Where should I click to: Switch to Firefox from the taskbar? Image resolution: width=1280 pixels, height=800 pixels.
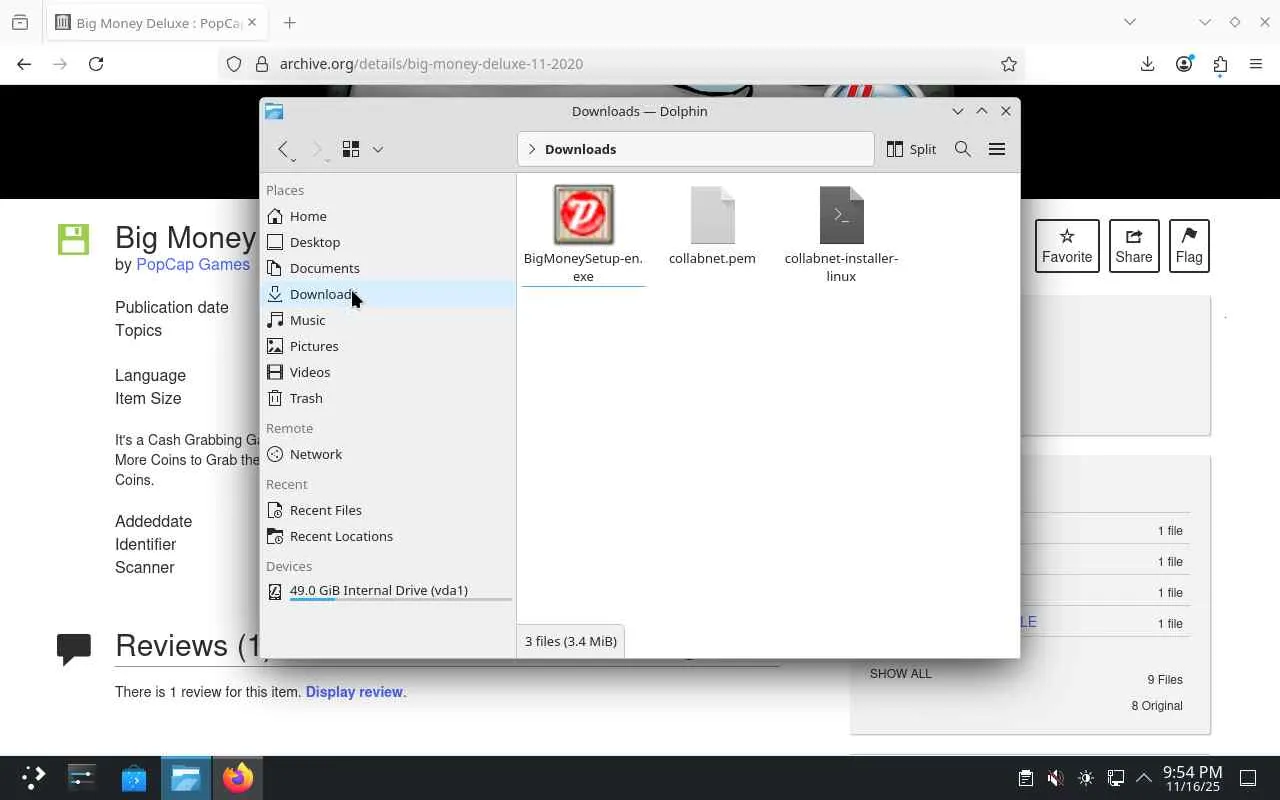tap(238, 777)
